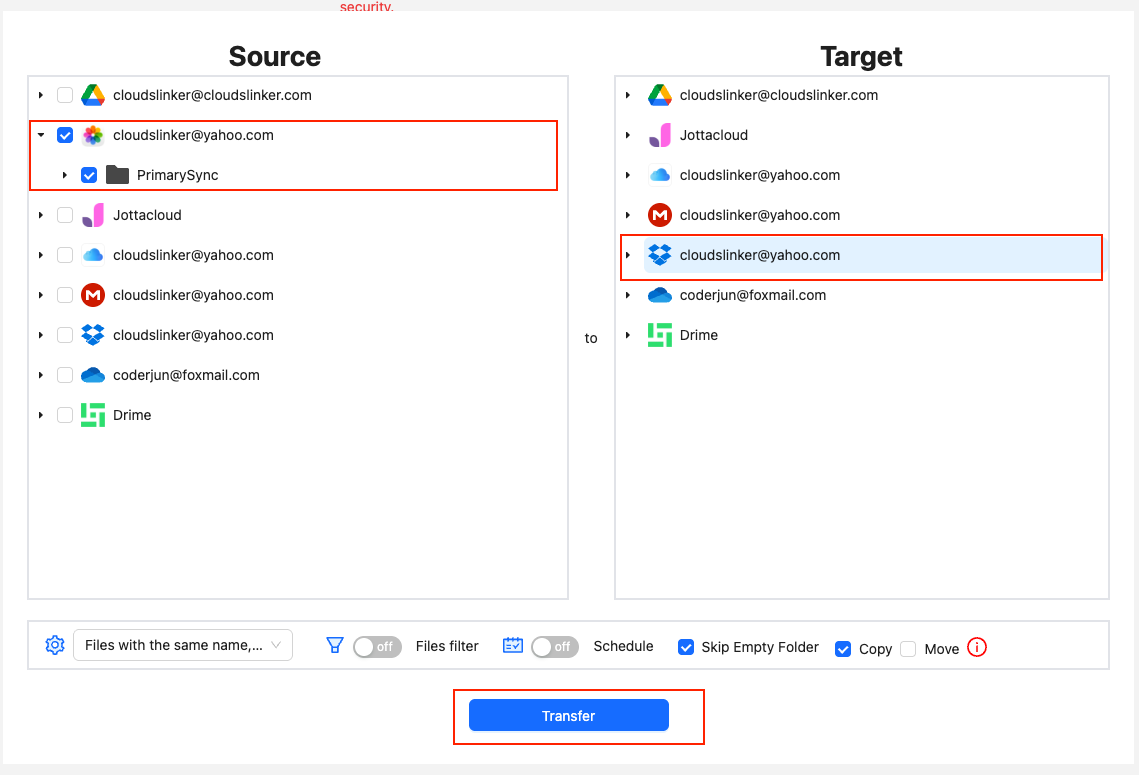Open the settings gear icon
The image size is (1139, 775).
coord(55,645)
